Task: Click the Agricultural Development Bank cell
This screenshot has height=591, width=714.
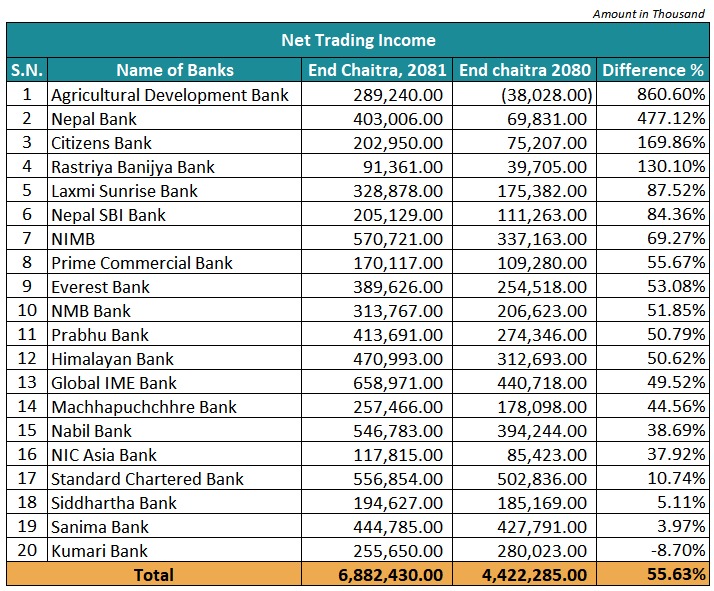Action: pos(170,95)
